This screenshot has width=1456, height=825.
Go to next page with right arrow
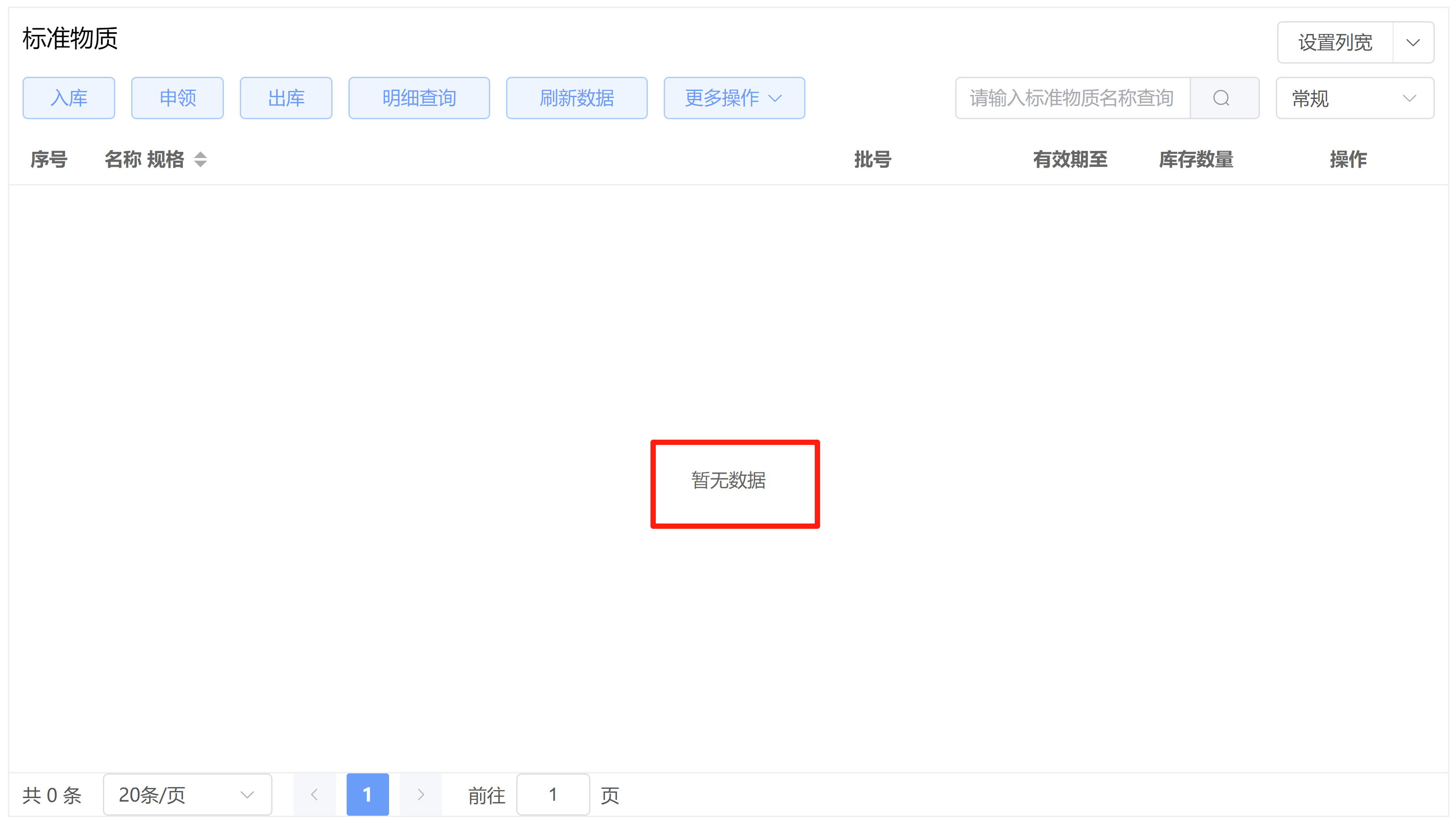pyautogui.click(x=420, y=794)
